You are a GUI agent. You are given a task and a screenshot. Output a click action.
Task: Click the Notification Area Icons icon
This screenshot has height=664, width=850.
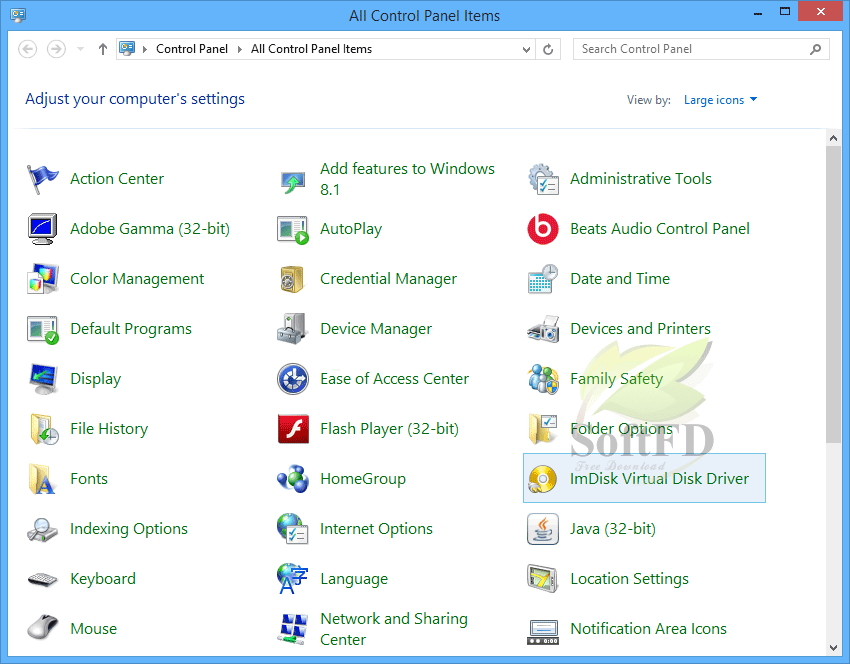coord(543,632)
